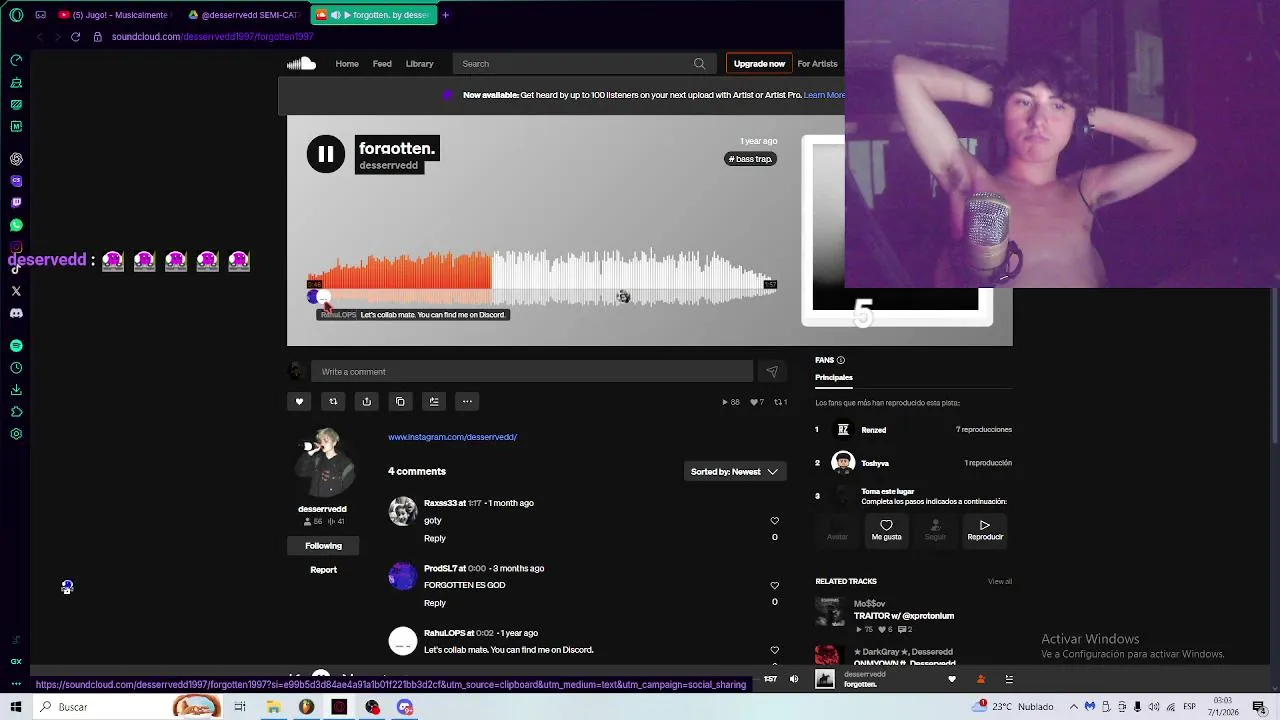Viewport: 1280px width, 720px height.
Task: Open the share dialog for the track
Action: pos(366,401)
